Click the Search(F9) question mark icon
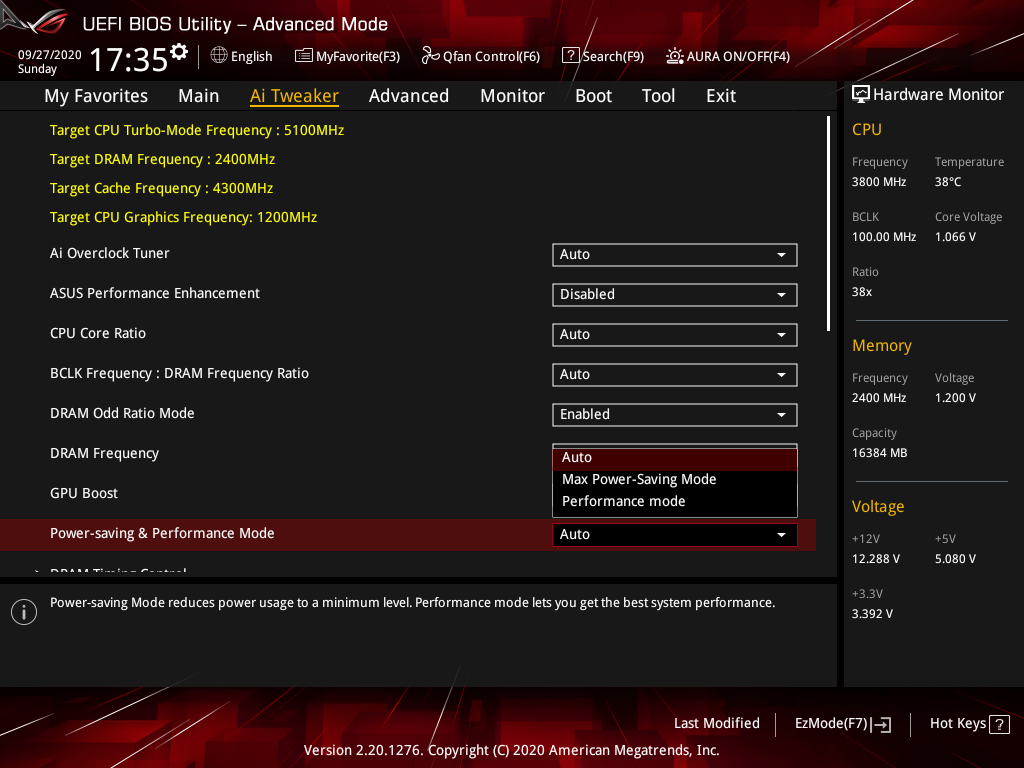Screen dimensions: 1024x768 click(570, 56)
